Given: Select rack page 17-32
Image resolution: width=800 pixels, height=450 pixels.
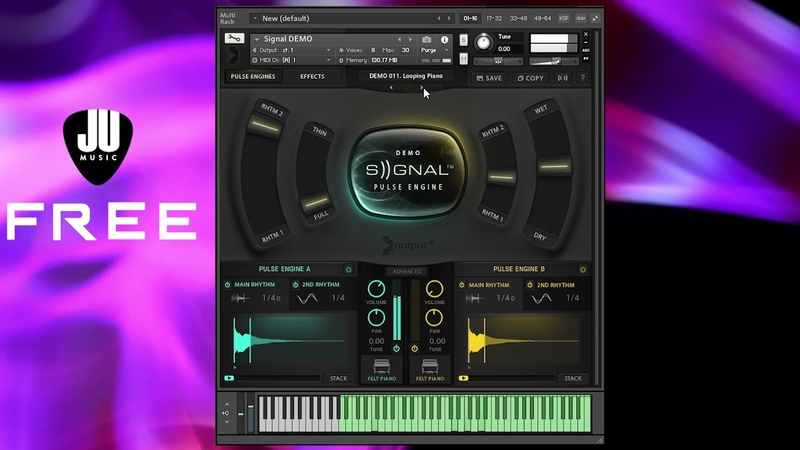Looking at the screenshot, I should click(x=494, y=18).
